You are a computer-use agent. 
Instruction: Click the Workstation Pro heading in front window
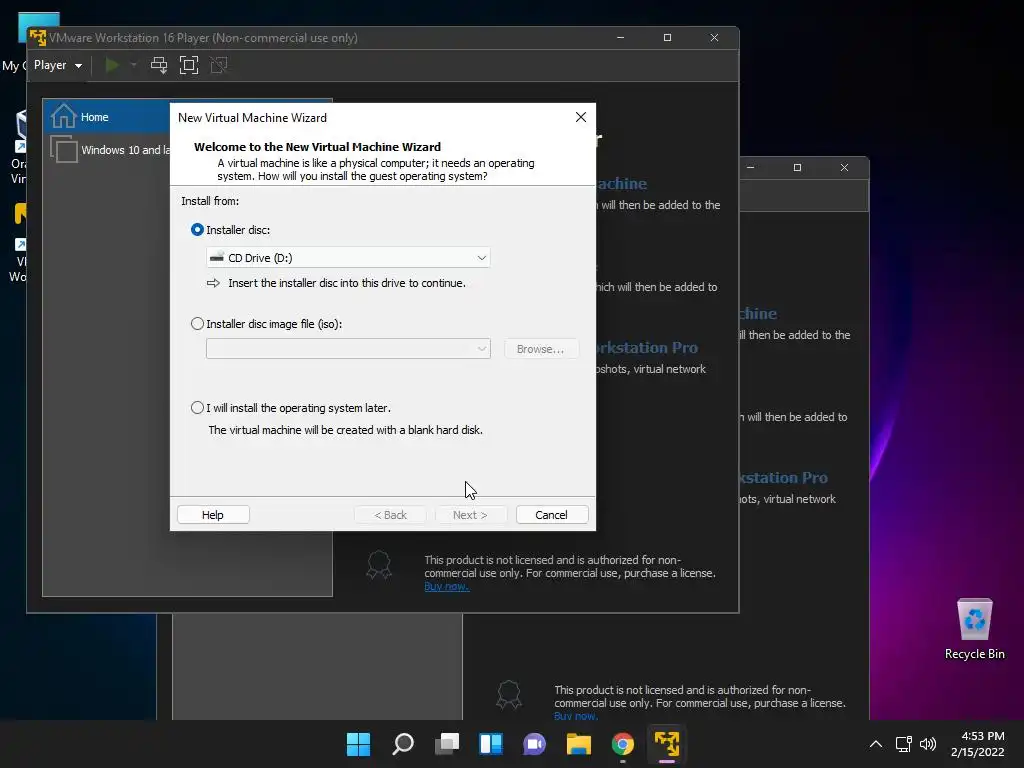coord(647,347)
